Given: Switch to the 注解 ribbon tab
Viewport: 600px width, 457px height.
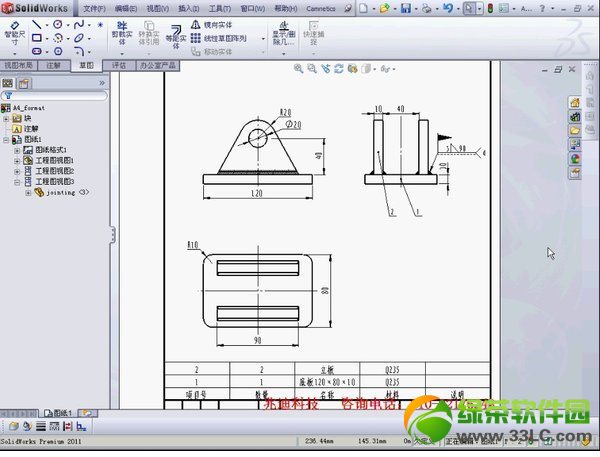Looking at the screenshot, I should tap(53, 65).
